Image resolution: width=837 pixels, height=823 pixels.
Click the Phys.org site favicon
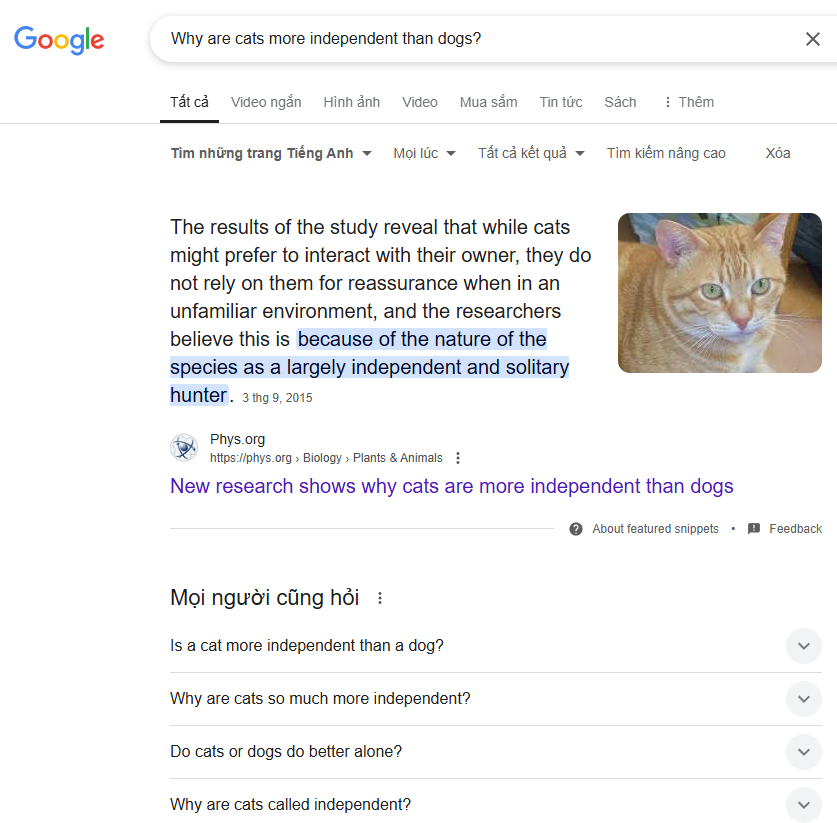click(184, 447)
